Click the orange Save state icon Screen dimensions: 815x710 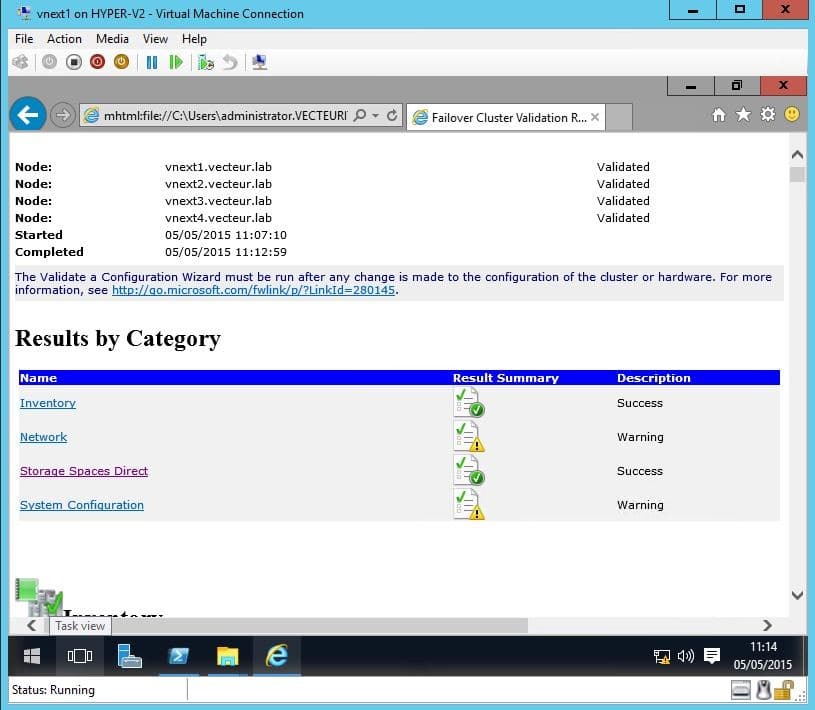(x=121, y=62)
